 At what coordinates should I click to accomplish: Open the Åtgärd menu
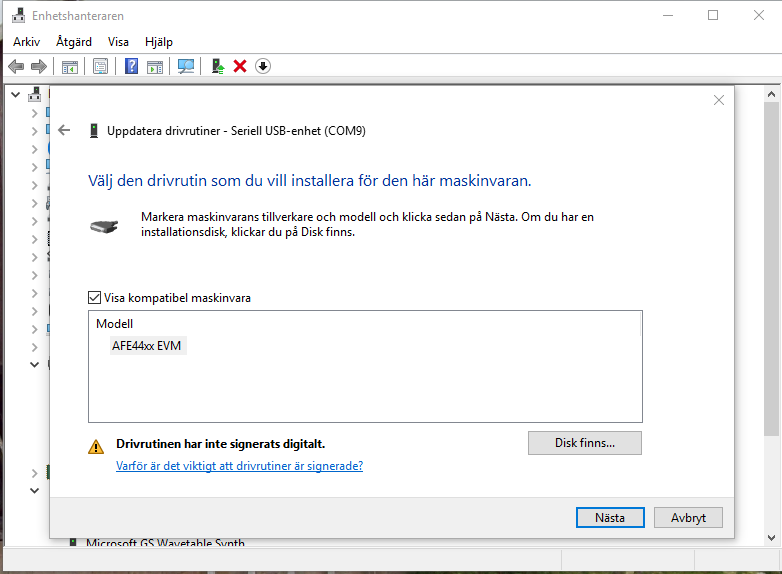[x=74, y=42]
